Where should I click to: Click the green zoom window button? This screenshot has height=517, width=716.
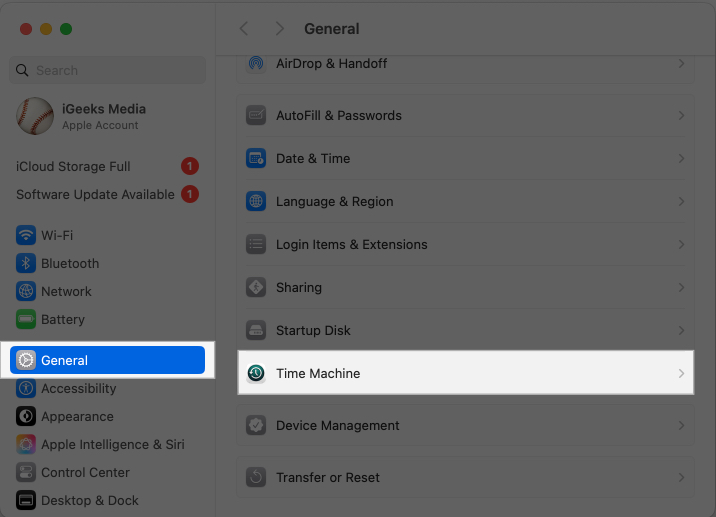(66, 29)
